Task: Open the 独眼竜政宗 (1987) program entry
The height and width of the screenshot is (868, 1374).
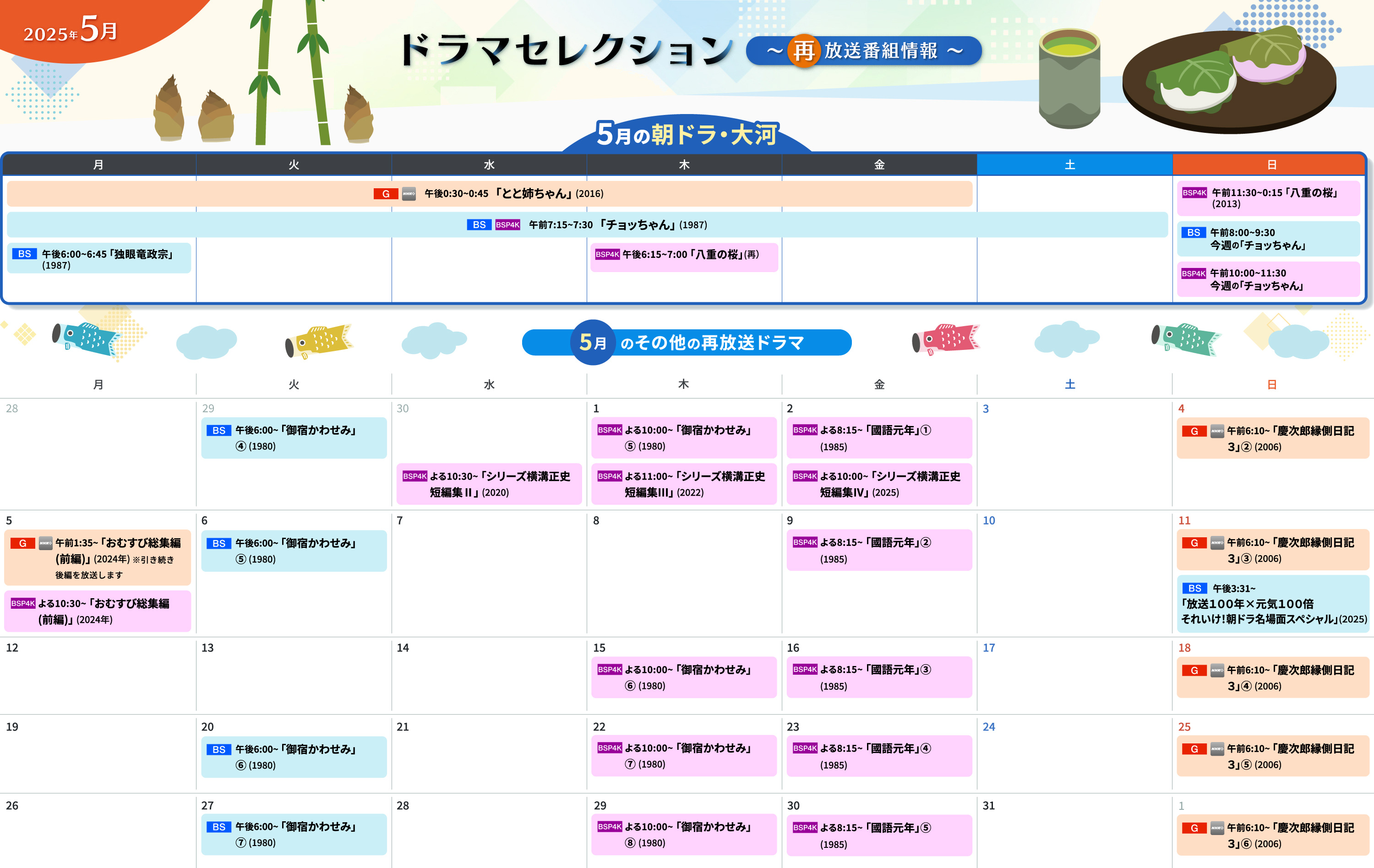Action: (99, 258)
